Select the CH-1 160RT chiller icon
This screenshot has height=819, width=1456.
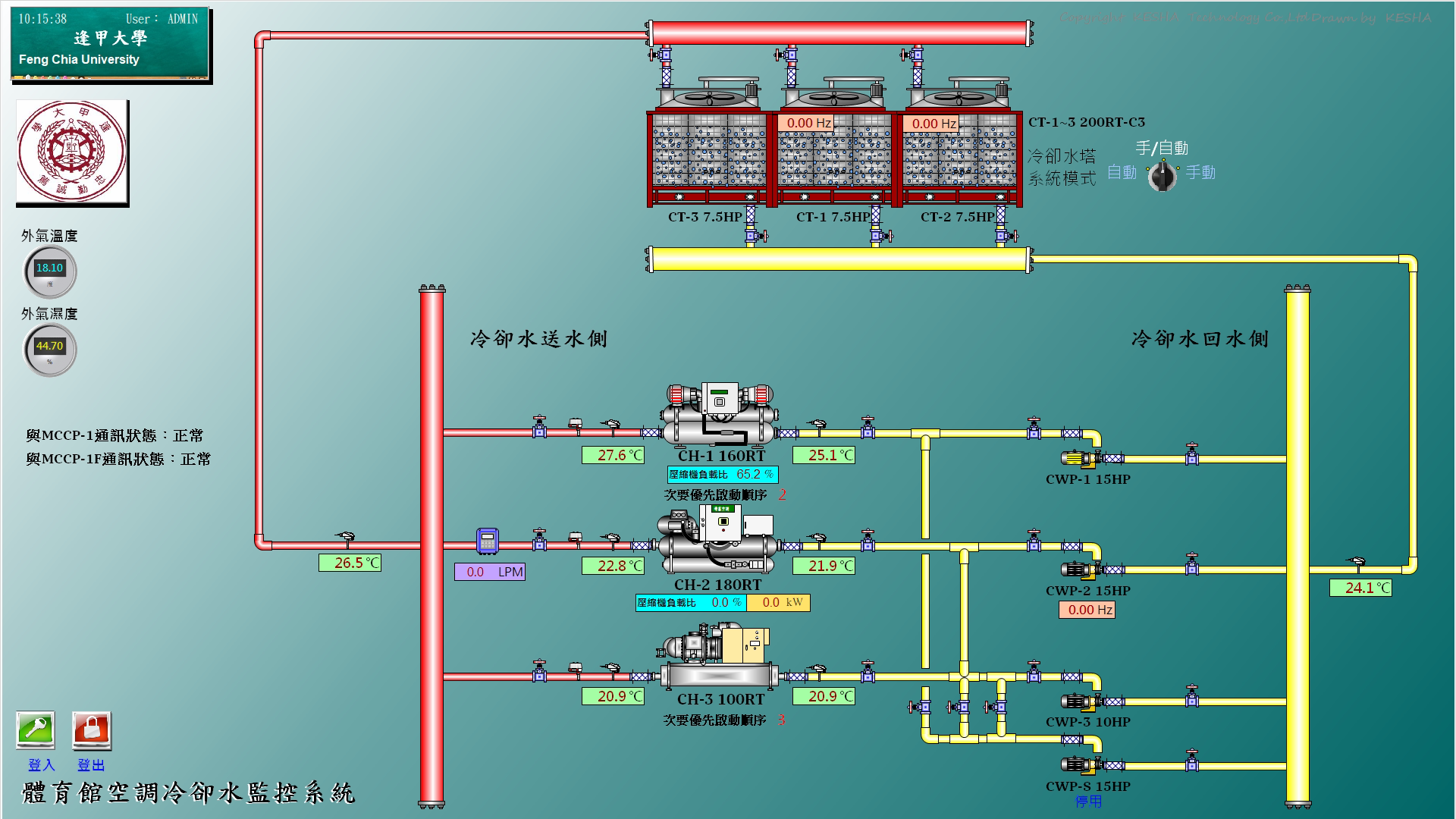tap(719, 415)
